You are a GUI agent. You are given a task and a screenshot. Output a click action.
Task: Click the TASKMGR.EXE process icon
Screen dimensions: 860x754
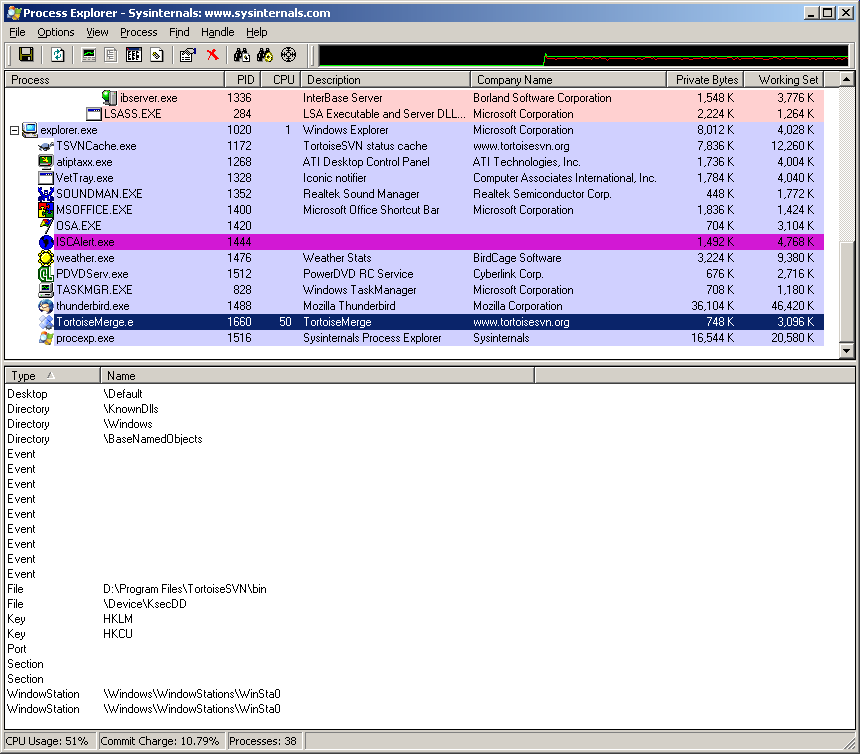46,290
